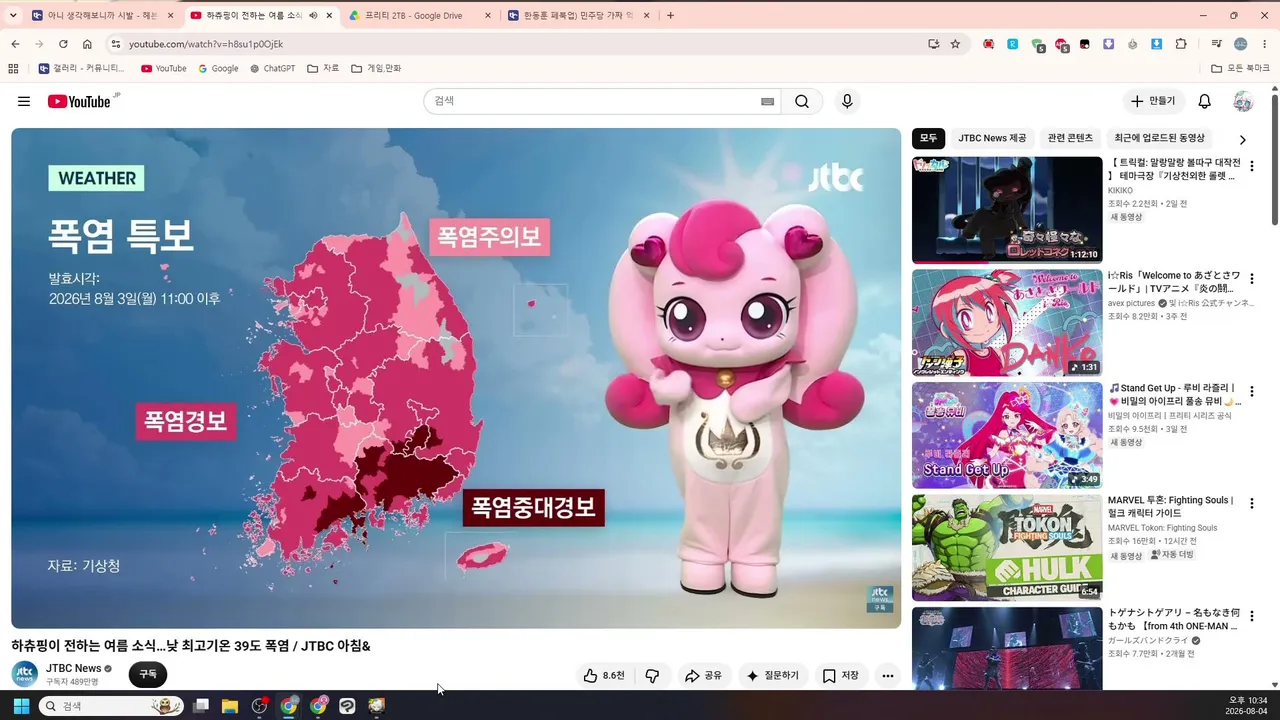Select 최근에 업로드된 동영상 filter chip

(x=1160, y=138)
